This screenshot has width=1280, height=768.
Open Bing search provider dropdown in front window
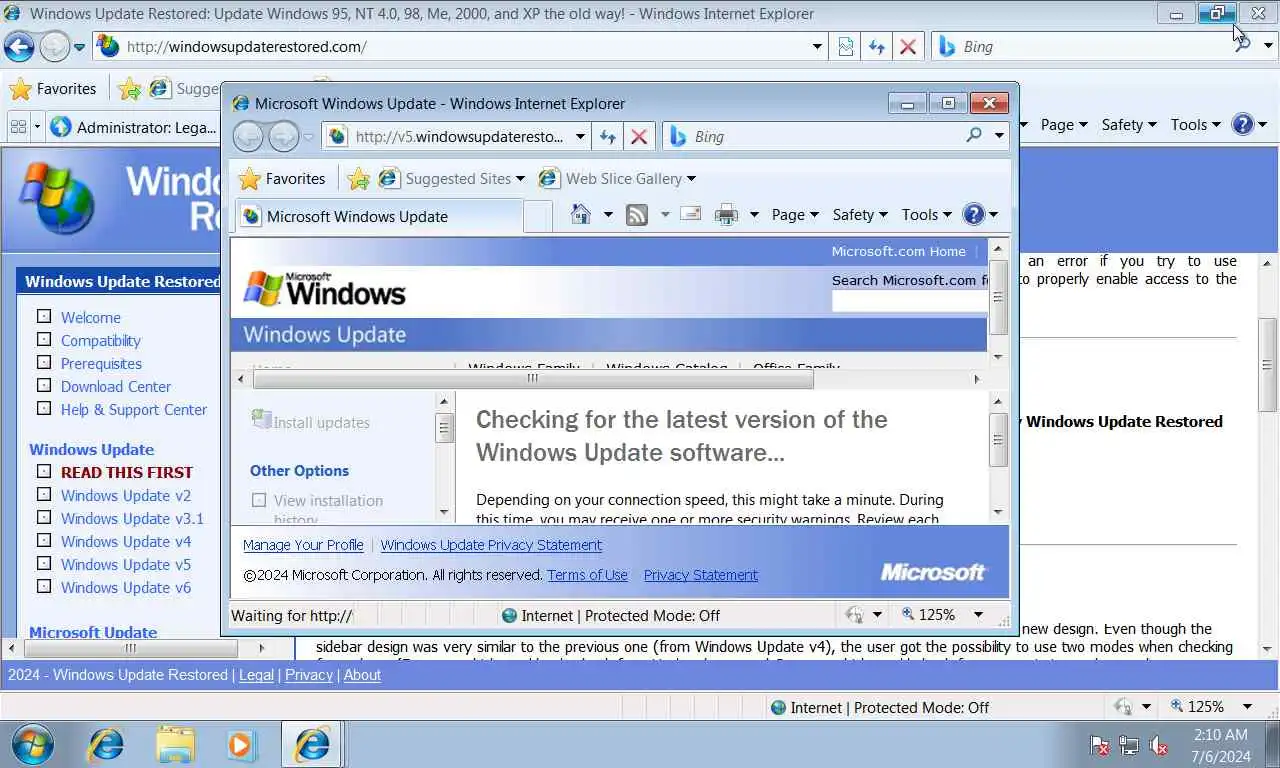999,136
